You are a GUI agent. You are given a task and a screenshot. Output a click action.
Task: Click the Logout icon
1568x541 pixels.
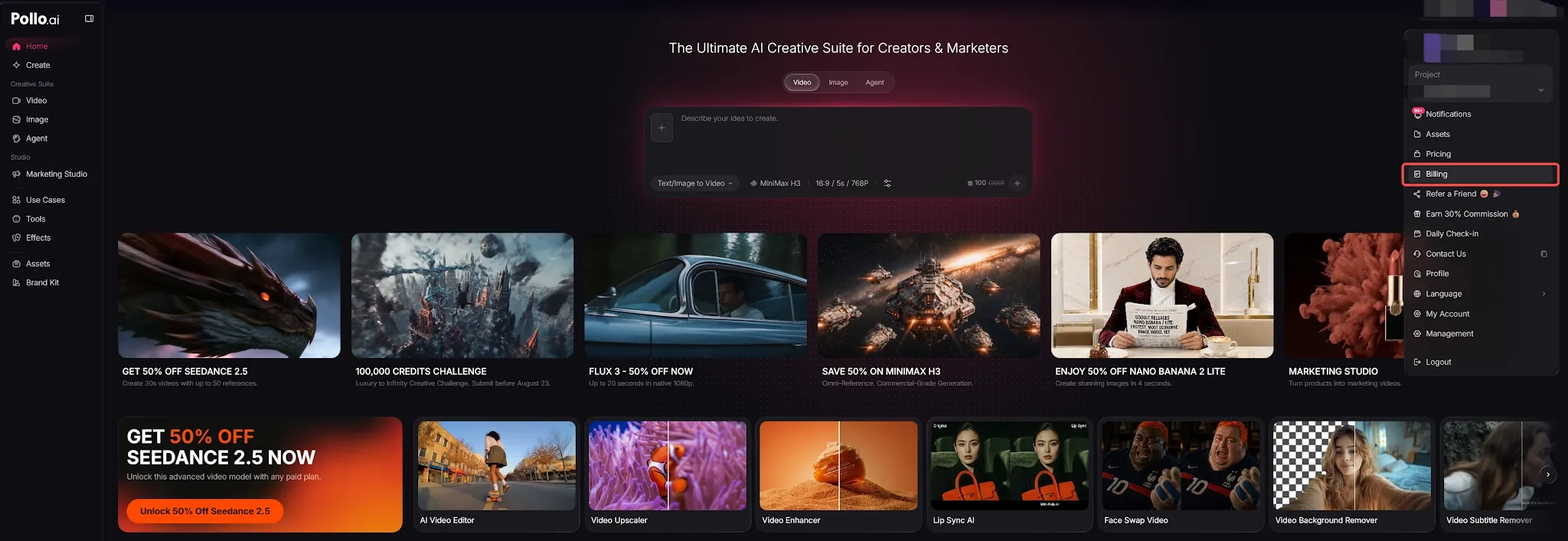coord(1417,362)
